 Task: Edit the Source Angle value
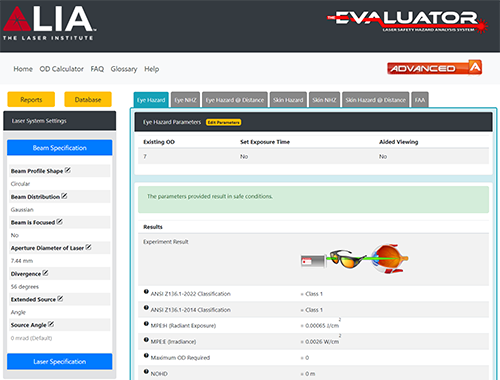(x=51, y=324)
